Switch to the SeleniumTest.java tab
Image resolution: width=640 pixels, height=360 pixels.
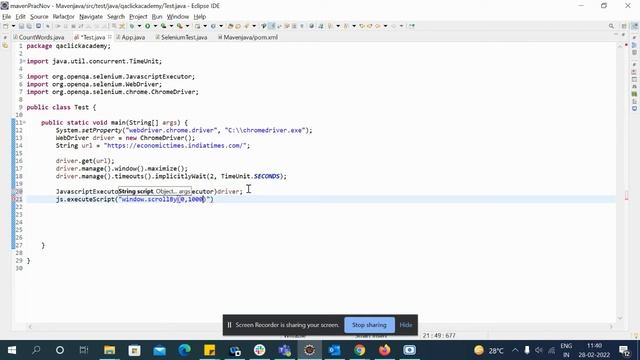coord(181,37)
